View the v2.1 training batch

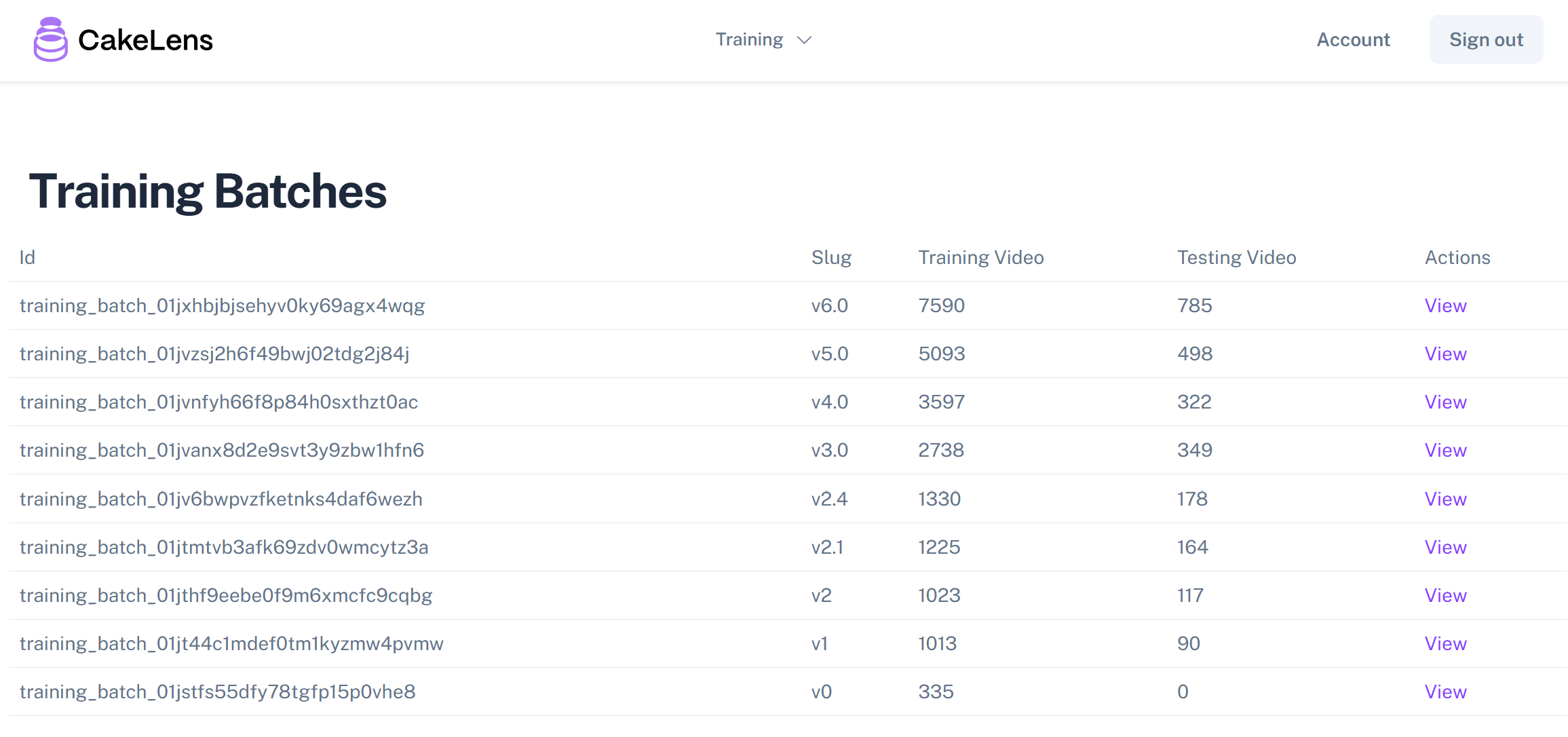(x=1445, y=547)
